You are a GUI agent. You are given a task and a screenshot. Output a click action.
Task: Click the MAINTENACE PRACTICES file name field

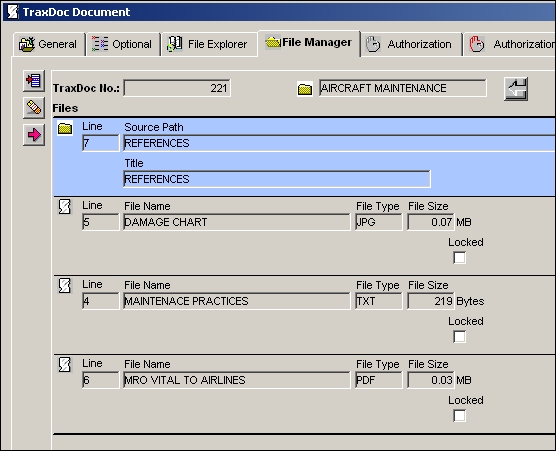pyautogui.click(x=237, y=301)
